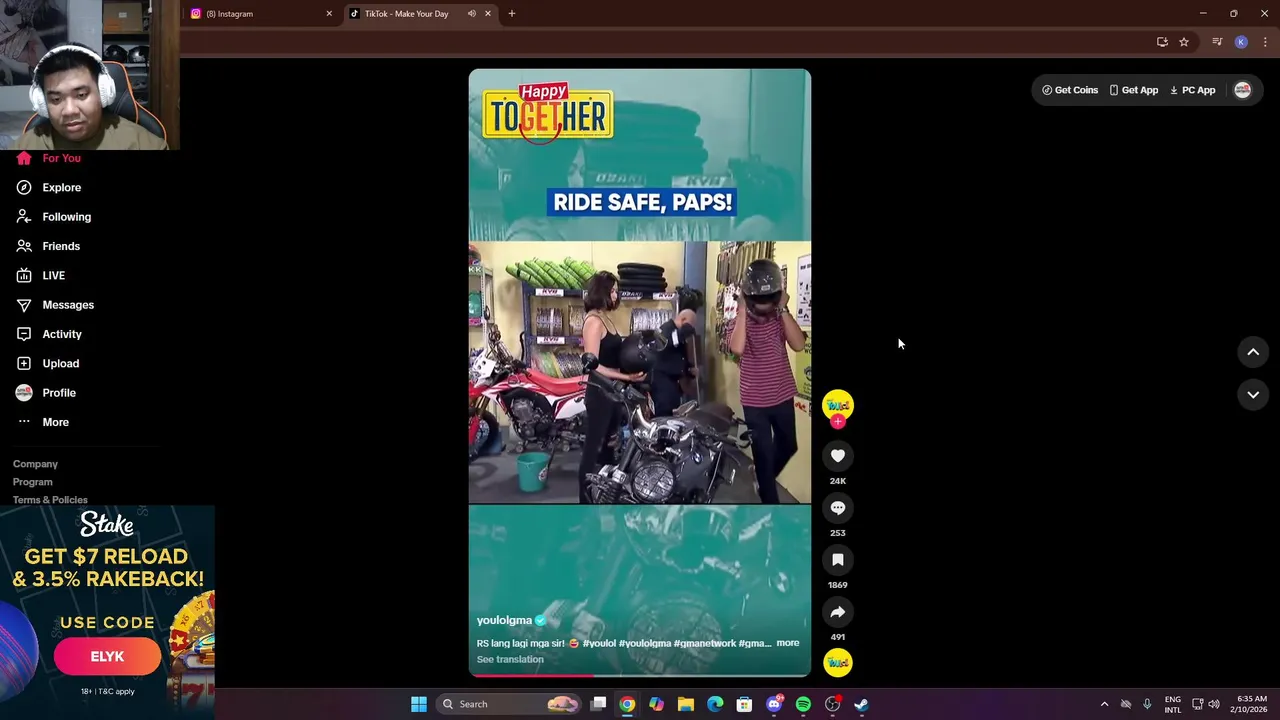Open Steam from the taskbar
The image size is (1280, 720).
(x=861, y=704)
